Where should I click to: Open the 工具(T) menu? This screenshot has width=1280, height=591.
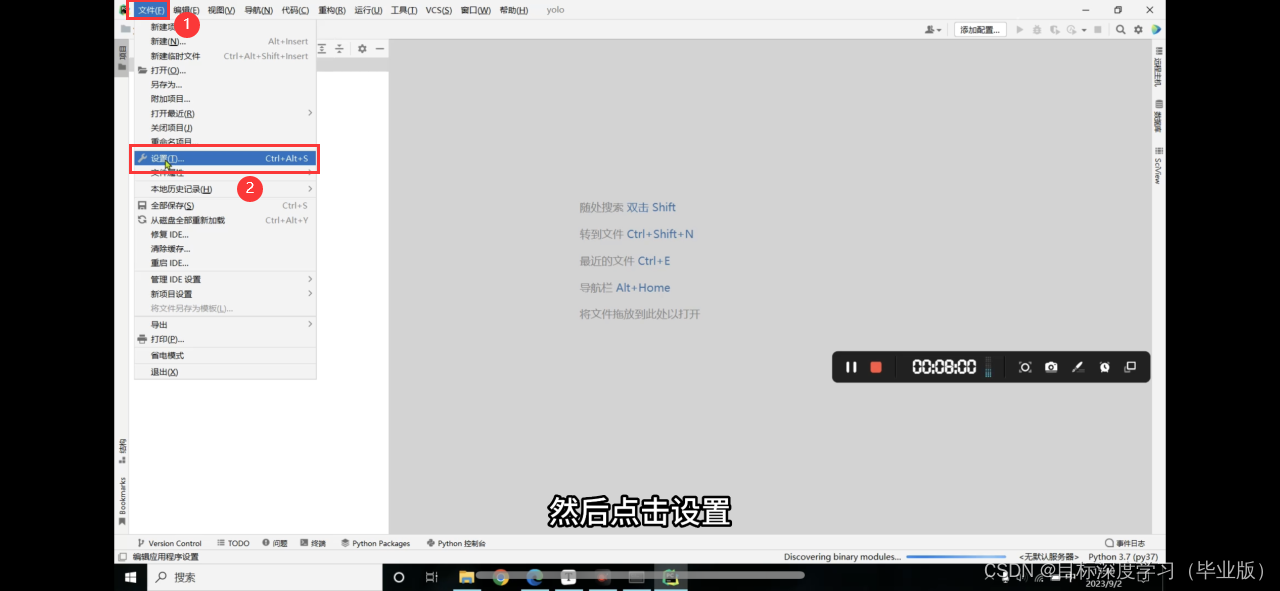(404, 10)
